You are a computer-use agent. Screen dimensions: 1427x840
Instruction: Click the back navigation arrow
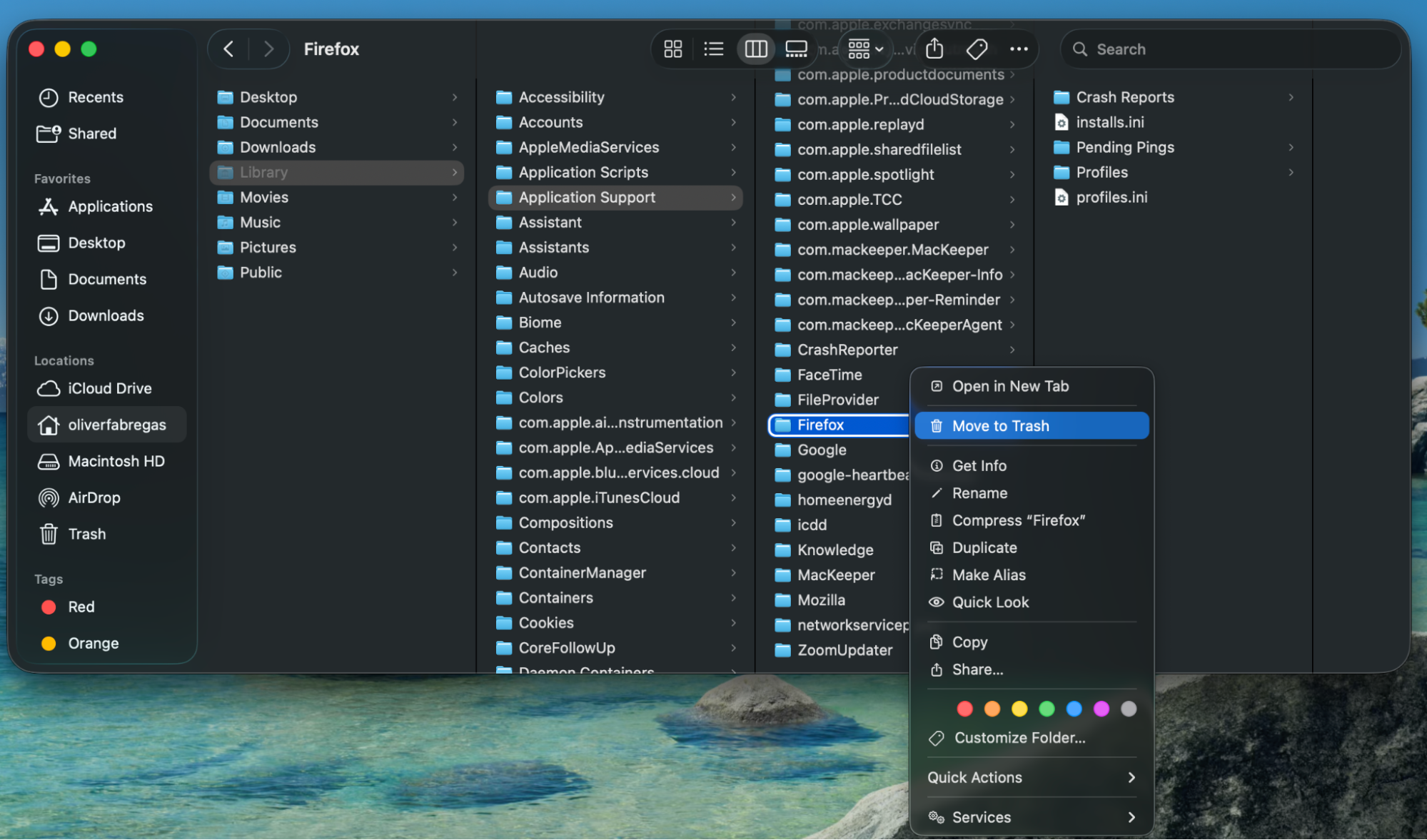[x=228, y=49]
